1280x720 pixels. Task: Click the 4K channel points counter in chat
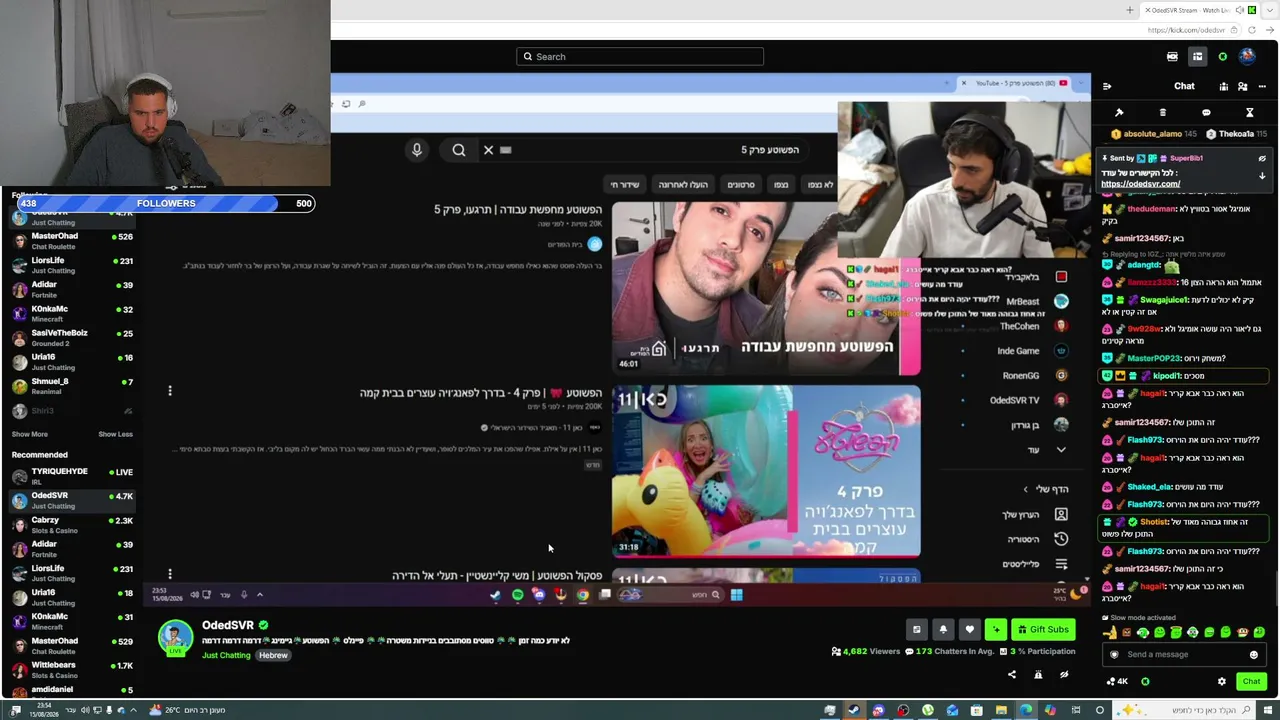[x=1117, y=682]
